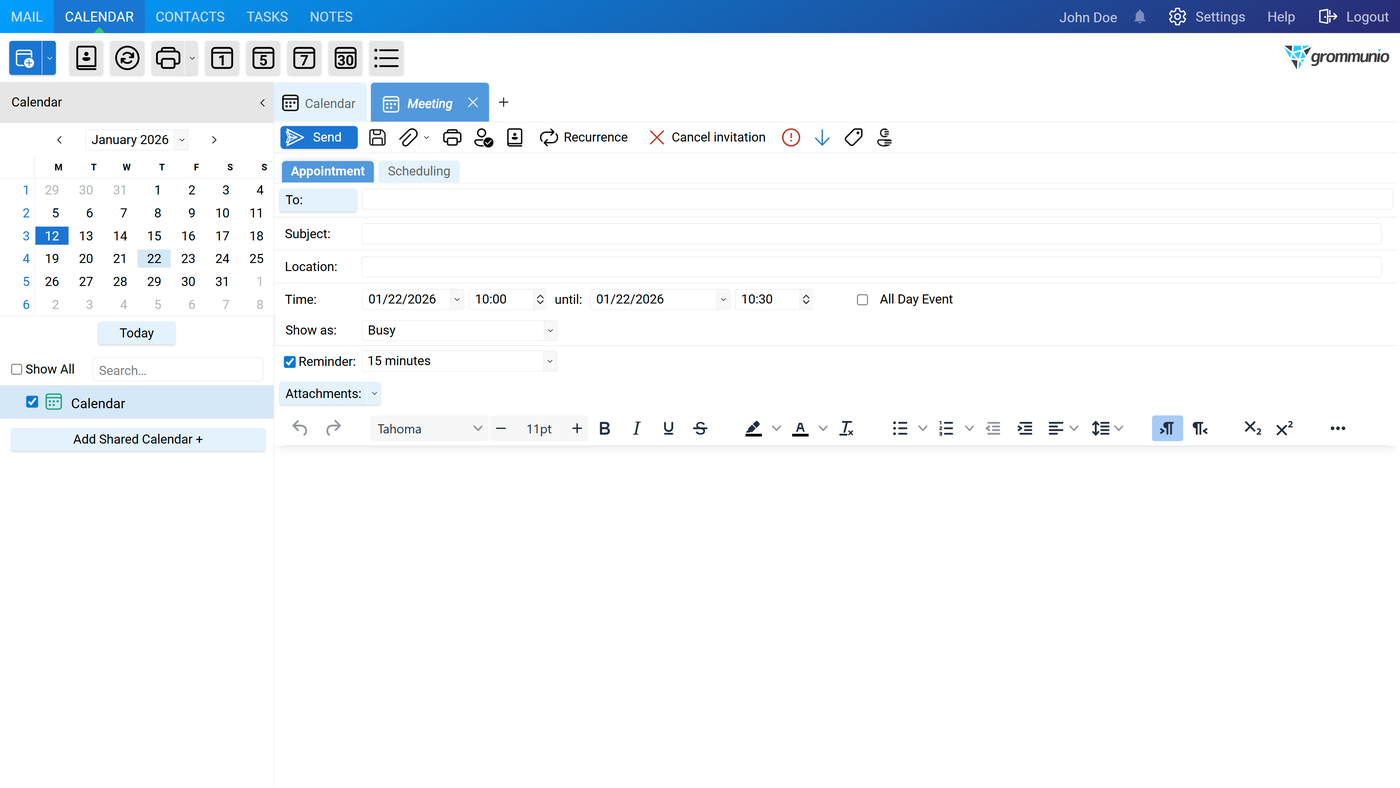Apply subscript formatting
The image size is (1400, 788).
(1252, 428)
